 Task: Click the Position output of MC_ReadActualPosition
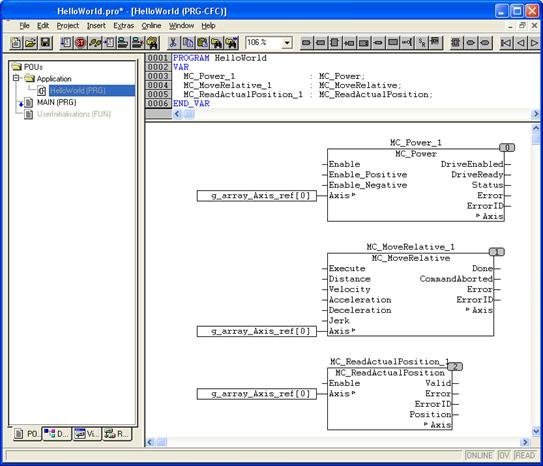[x=430, y=414]
